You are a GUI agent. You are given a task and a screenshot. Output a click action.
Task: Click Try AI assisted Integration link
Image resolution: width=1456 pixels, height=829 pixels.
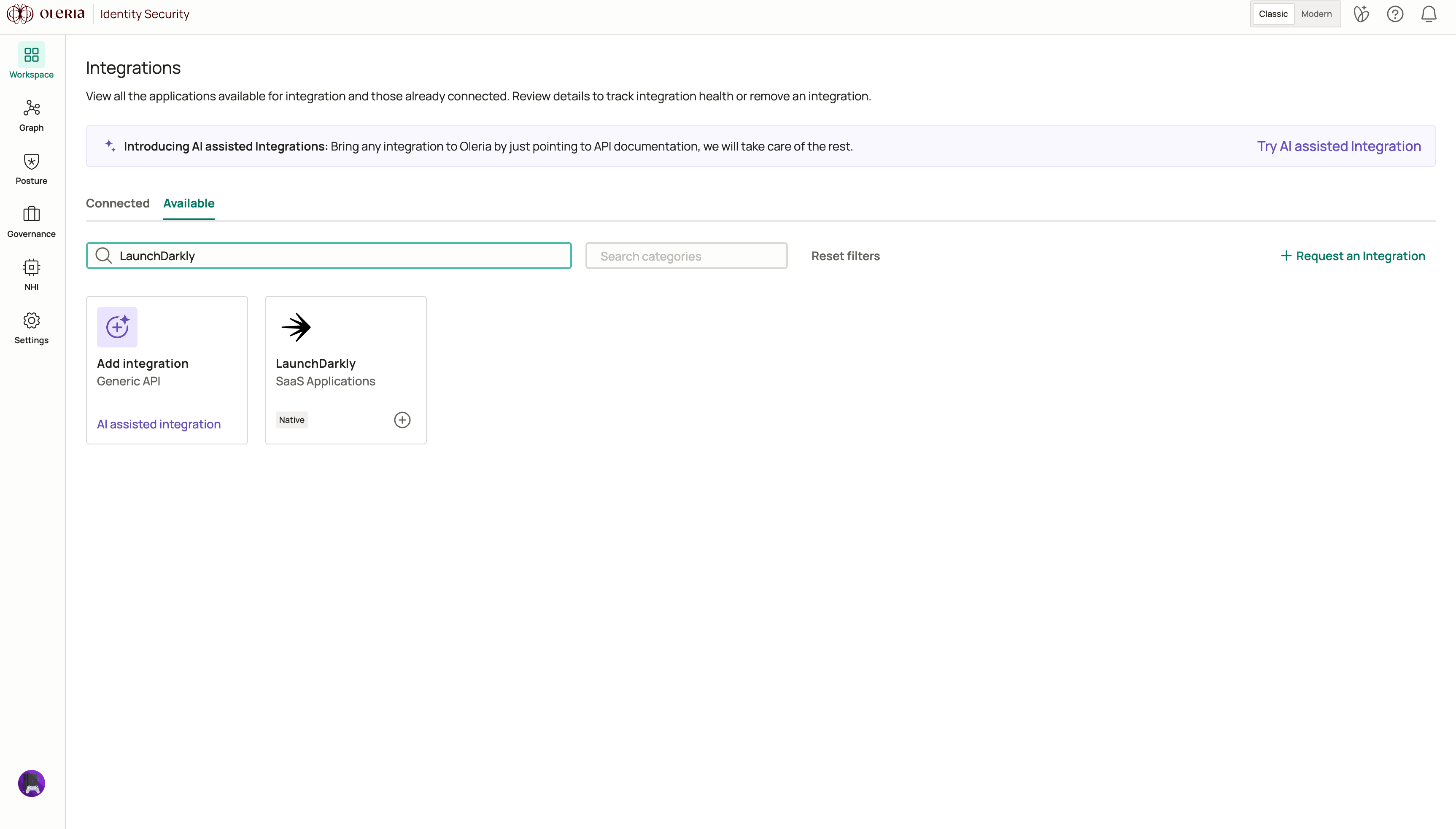[x=1339, y=146]
